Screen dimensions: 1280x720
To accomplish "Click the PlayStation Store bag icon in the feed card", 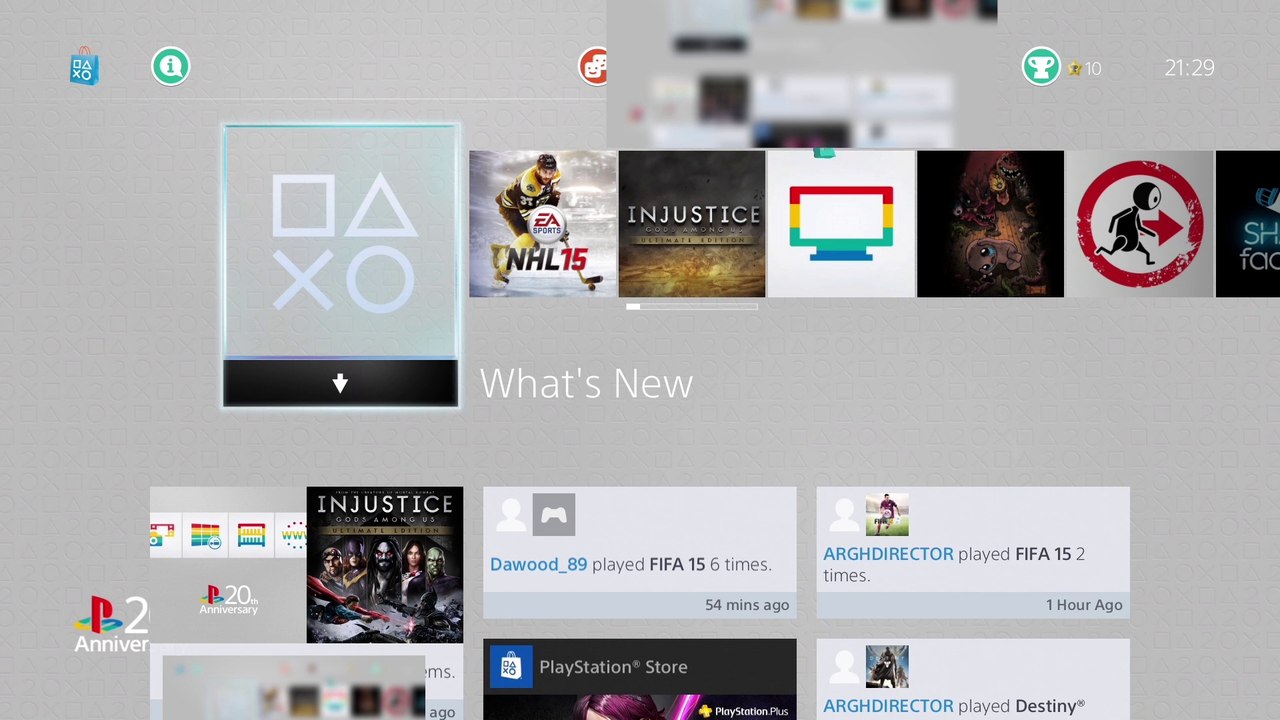I will tap(511, 667).
